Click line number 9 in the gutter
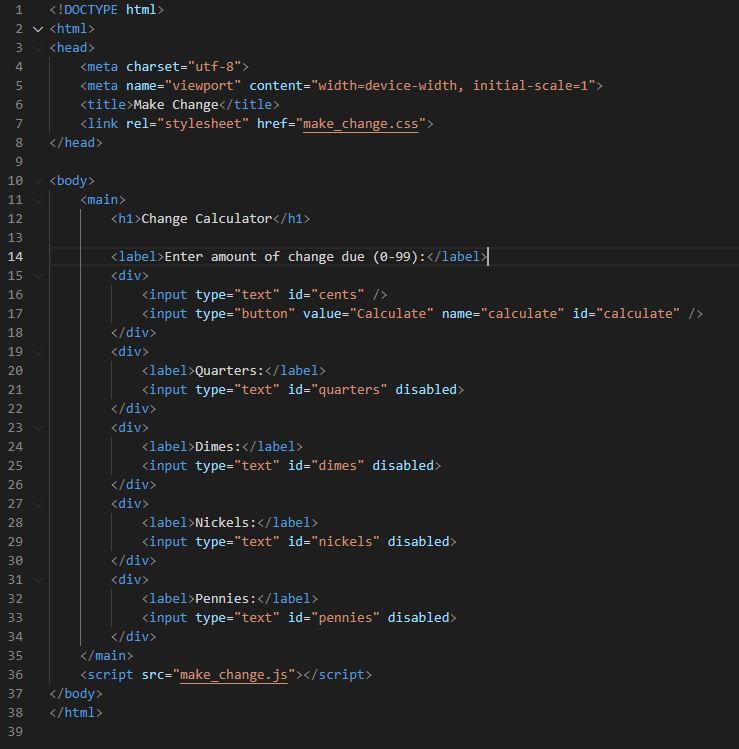The image size is (739, 749). click(x=19, y=162)
